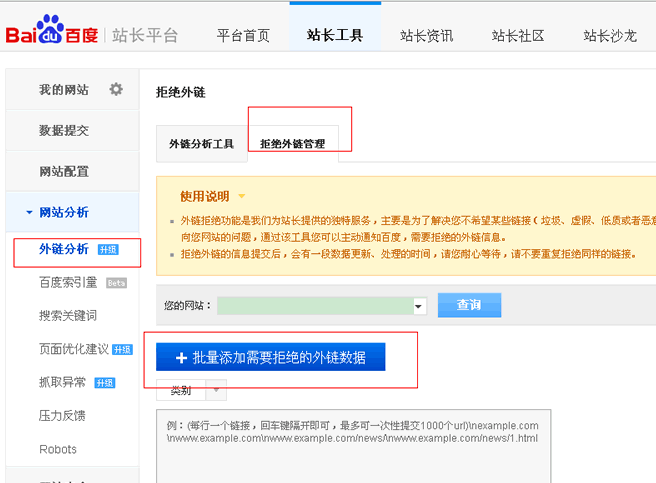Click the 站长平台 title text
The image size is (656, 483).
(145, 36)
